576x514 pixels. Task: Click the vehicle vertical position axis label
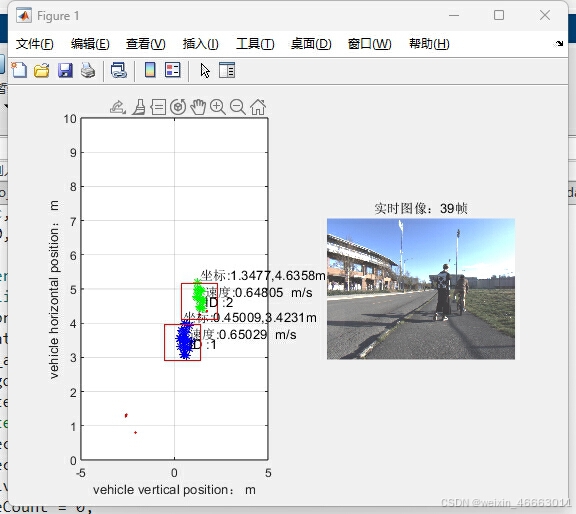[x=174, y=490]
